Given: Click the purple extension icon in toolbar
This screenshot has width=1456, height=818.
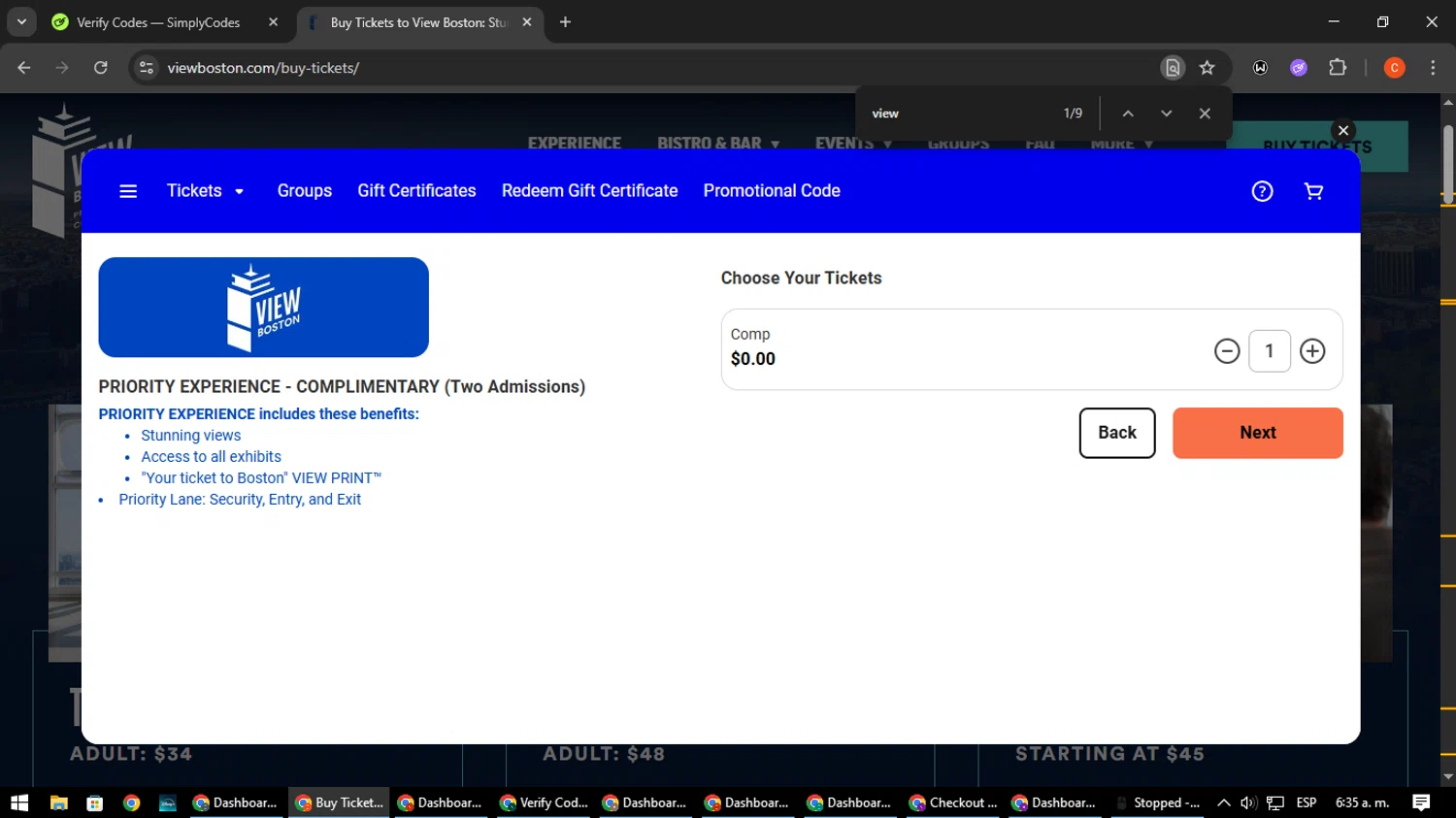Looking at the screenshot, I should pyautogui.click(x=1299, y=68).
